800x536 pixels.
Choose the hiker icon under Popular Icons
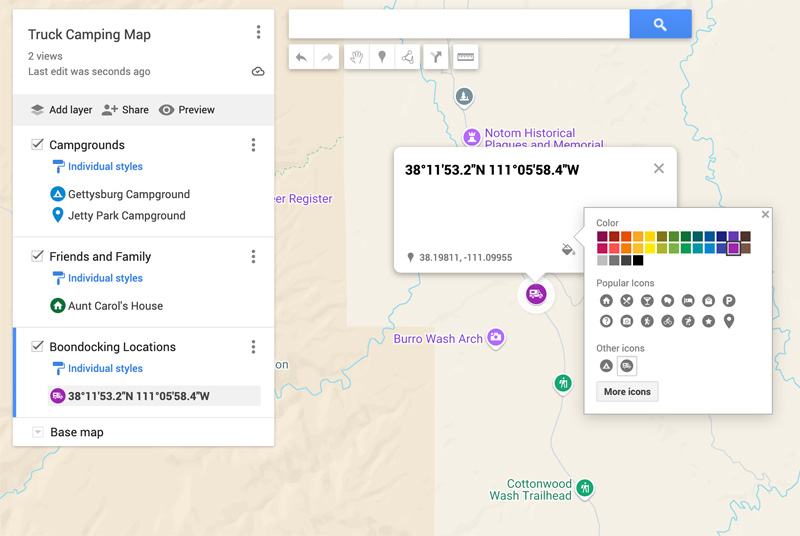647,321
